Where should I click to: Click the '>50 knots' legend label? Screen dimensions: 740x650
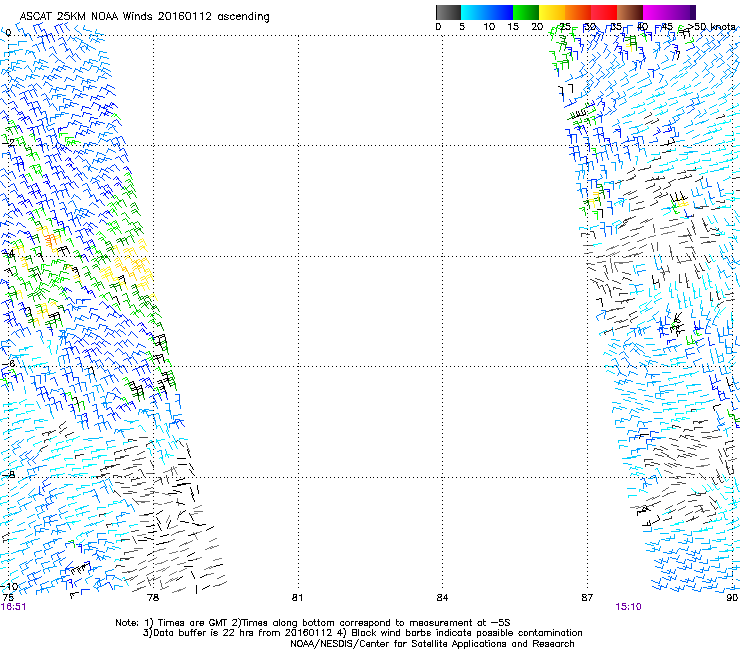(x=712, y=27)
